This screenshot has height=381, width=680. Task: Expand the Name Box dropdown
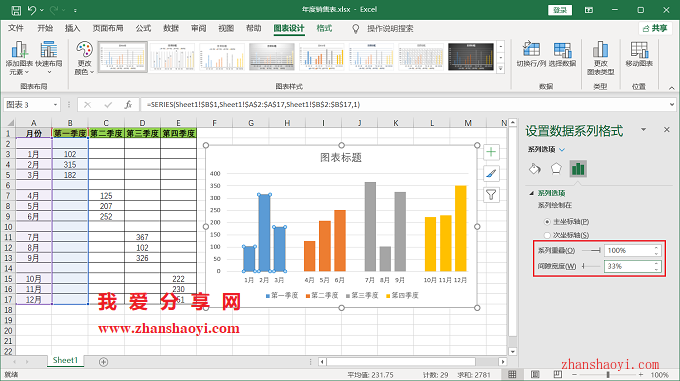click(x=55, y=105)
